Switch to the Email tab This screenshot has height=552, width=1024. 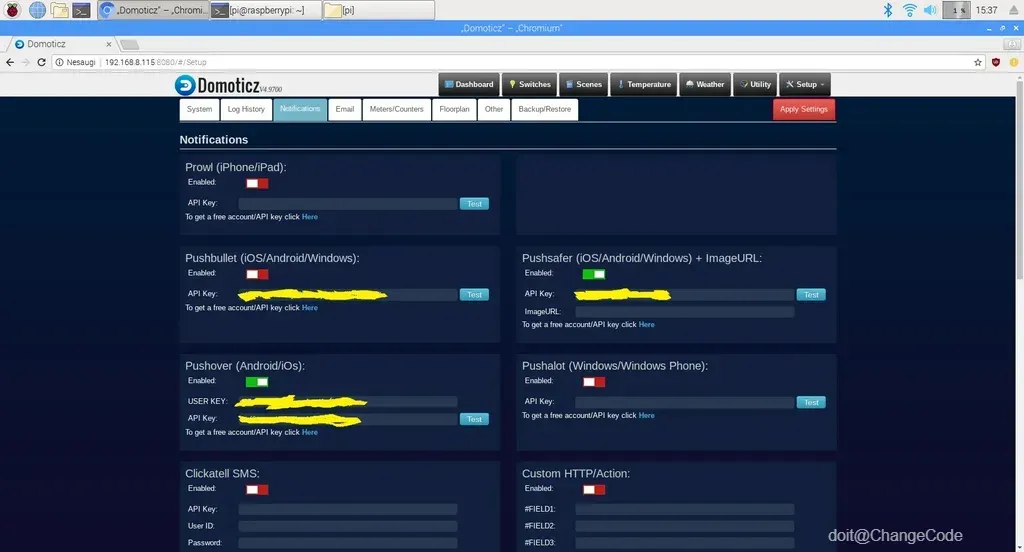(345, 110)
